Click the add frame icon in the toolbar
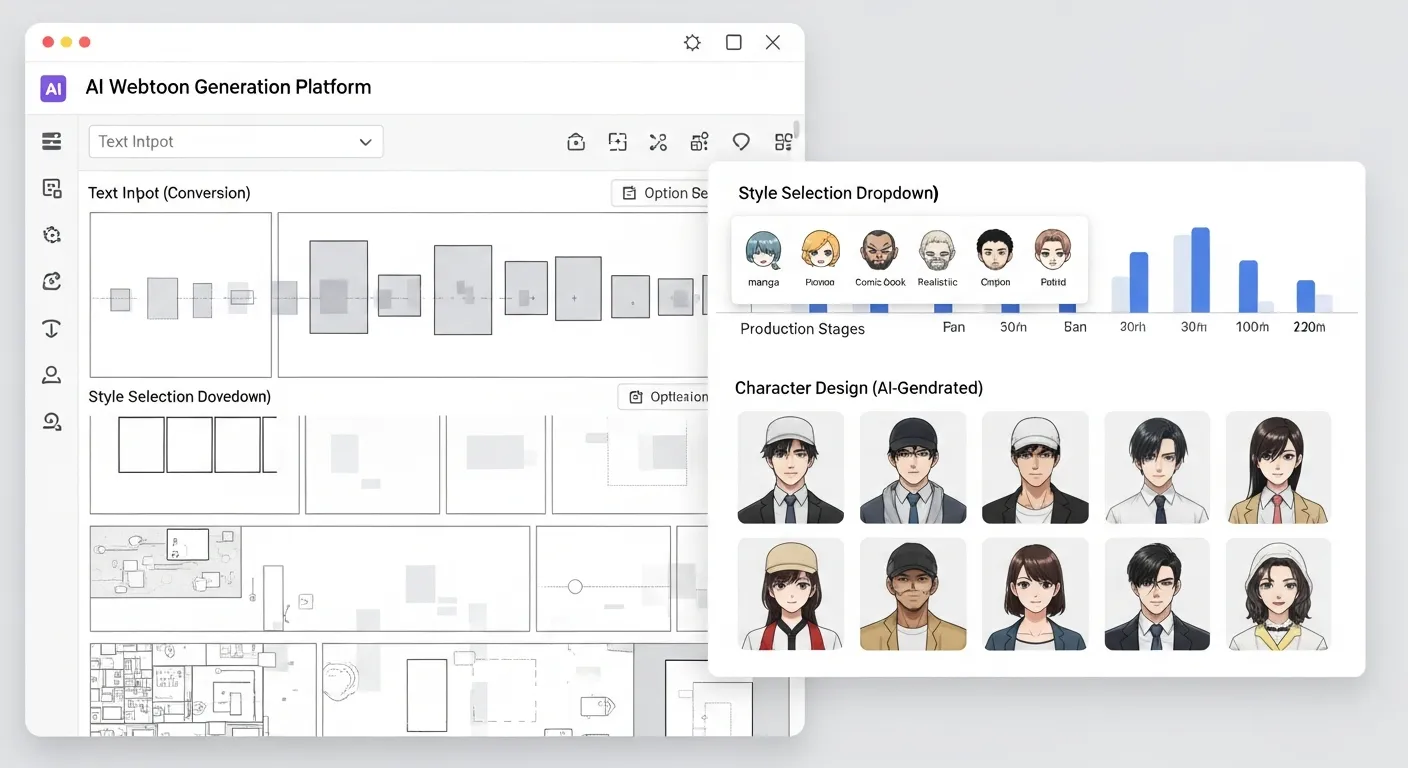The width and height of the screenshot is (1408, 768). pyautogui.click(x=617, y=141)
